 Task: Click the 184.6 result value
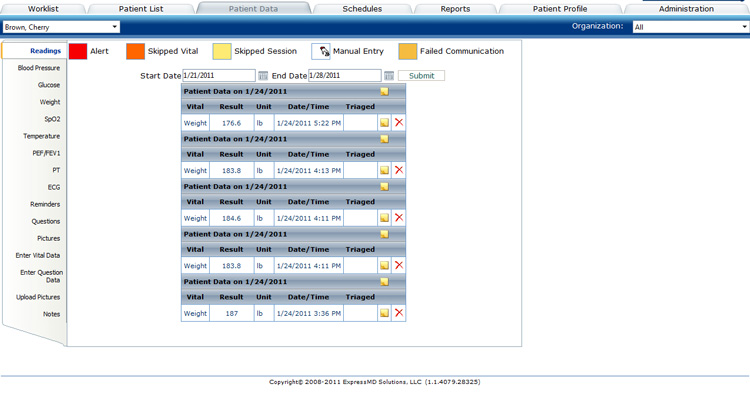coord(232,218)
